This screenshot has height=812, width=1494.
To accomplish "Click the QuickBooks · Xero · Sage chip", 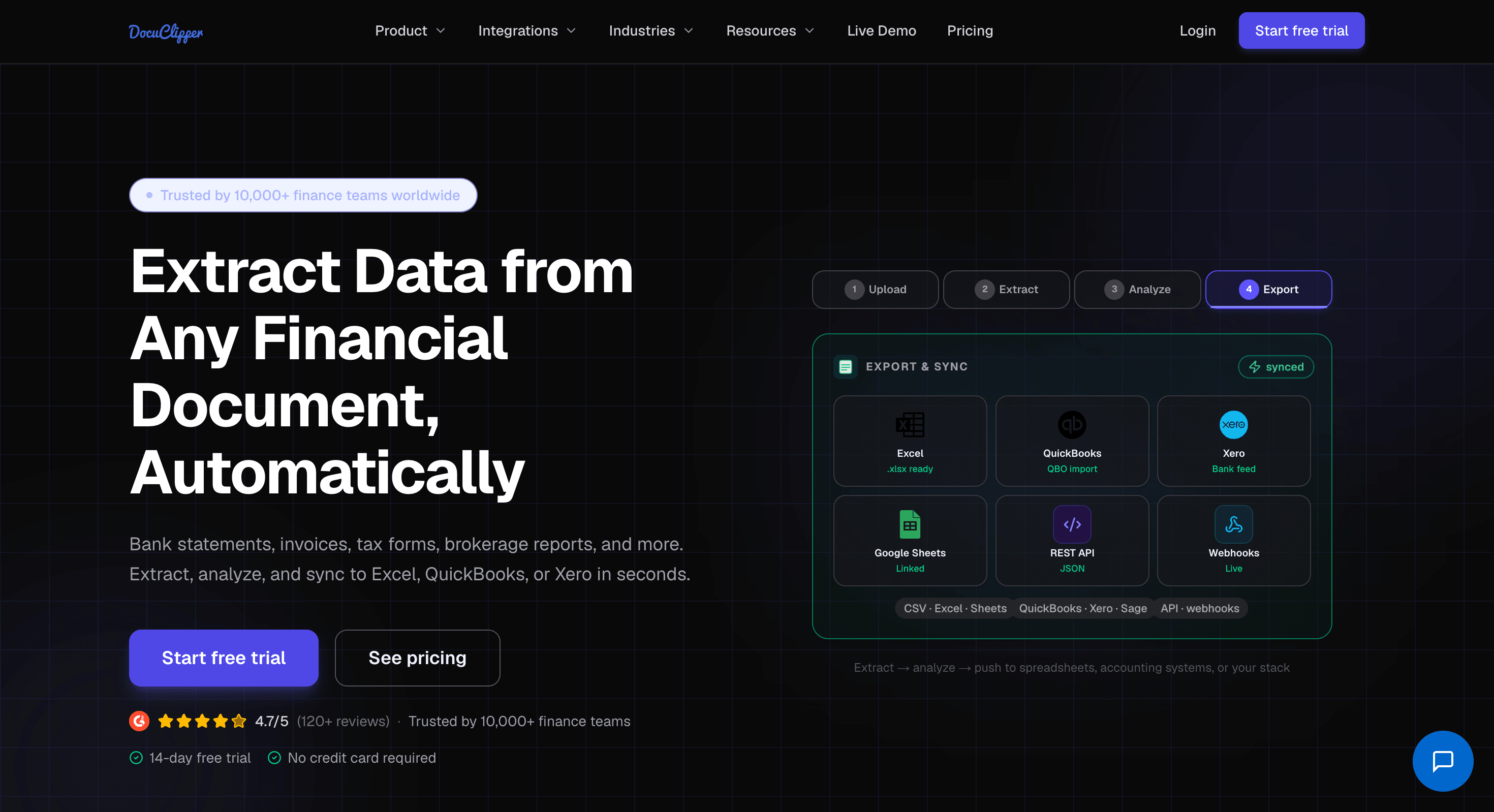I will click(1083, 608).
